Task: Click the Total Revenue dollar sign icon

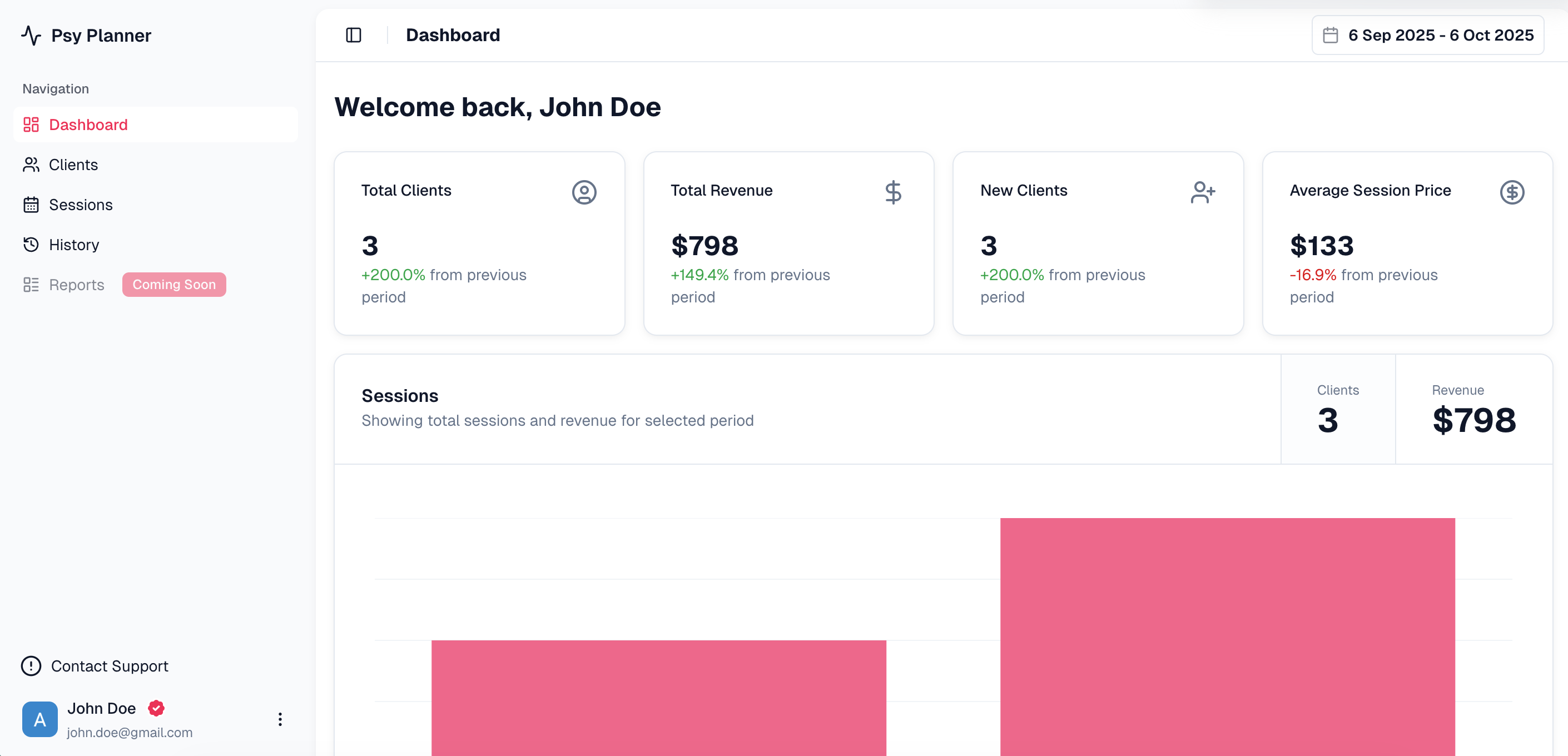Action: pyautogui.click(x=893, y=192)
